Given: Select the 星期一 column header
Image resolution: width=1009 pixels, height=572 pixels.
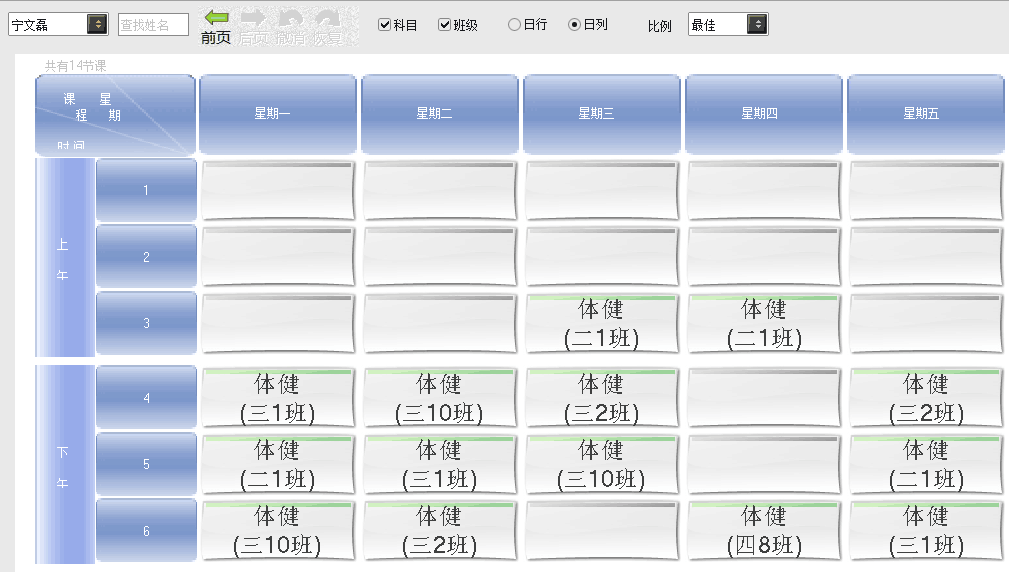Looking at the screenshot, I should 278,115.
